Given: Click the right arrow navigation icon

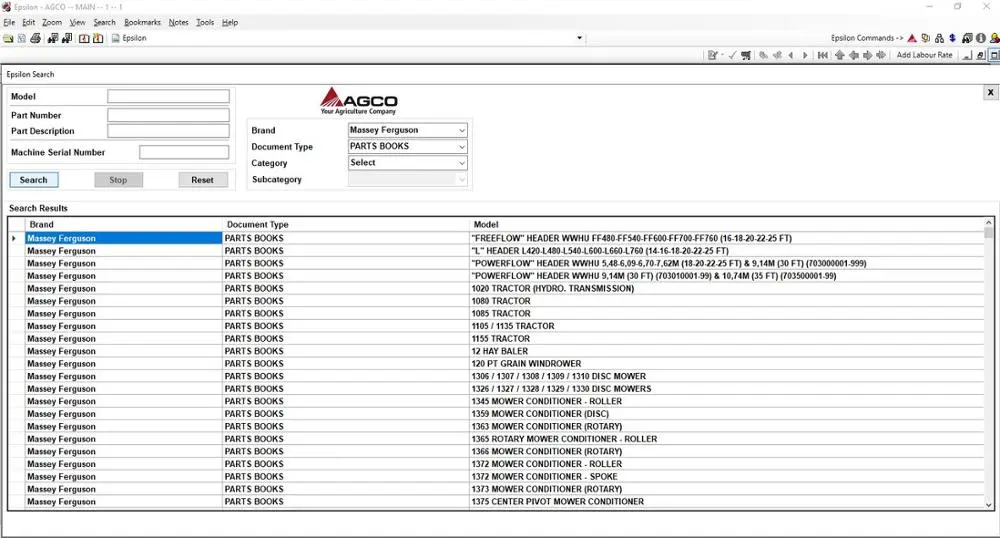Looking at the screenshot, I should (867, 55).
